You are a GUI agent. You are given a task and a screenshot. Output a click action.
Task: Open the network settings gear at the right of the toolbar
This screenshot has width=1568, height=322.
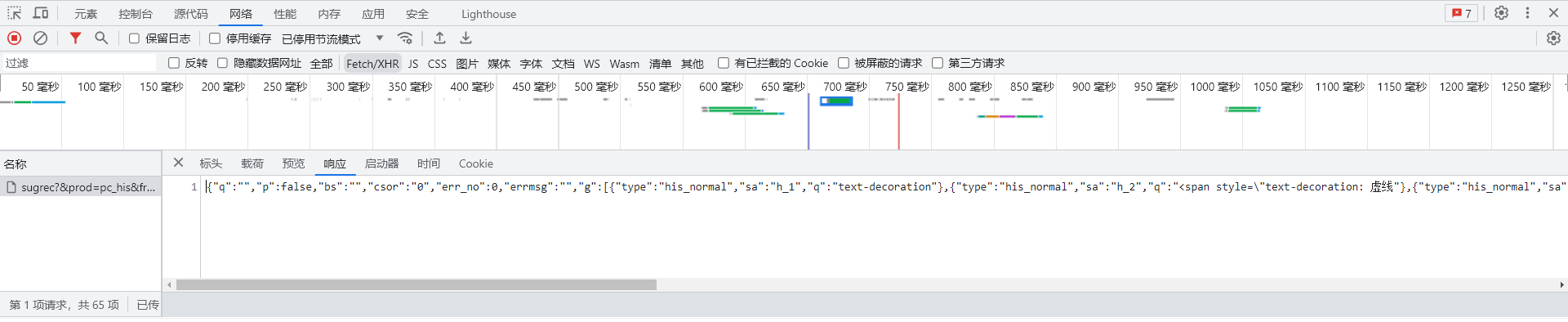pyautogui.click(x=1553, y=38)
